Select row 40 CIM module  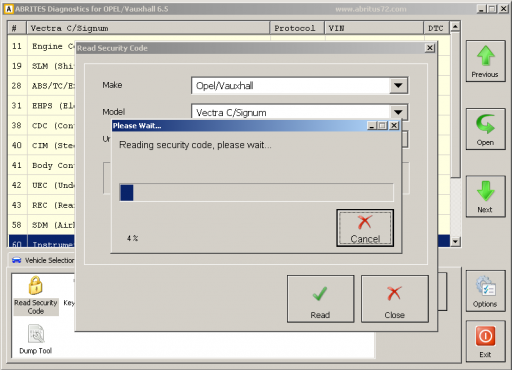pos(42,145)
